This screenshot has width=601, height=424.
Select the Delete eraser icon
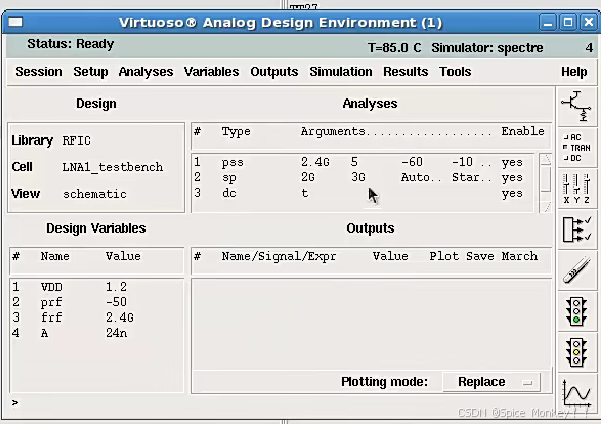point(577,270)
